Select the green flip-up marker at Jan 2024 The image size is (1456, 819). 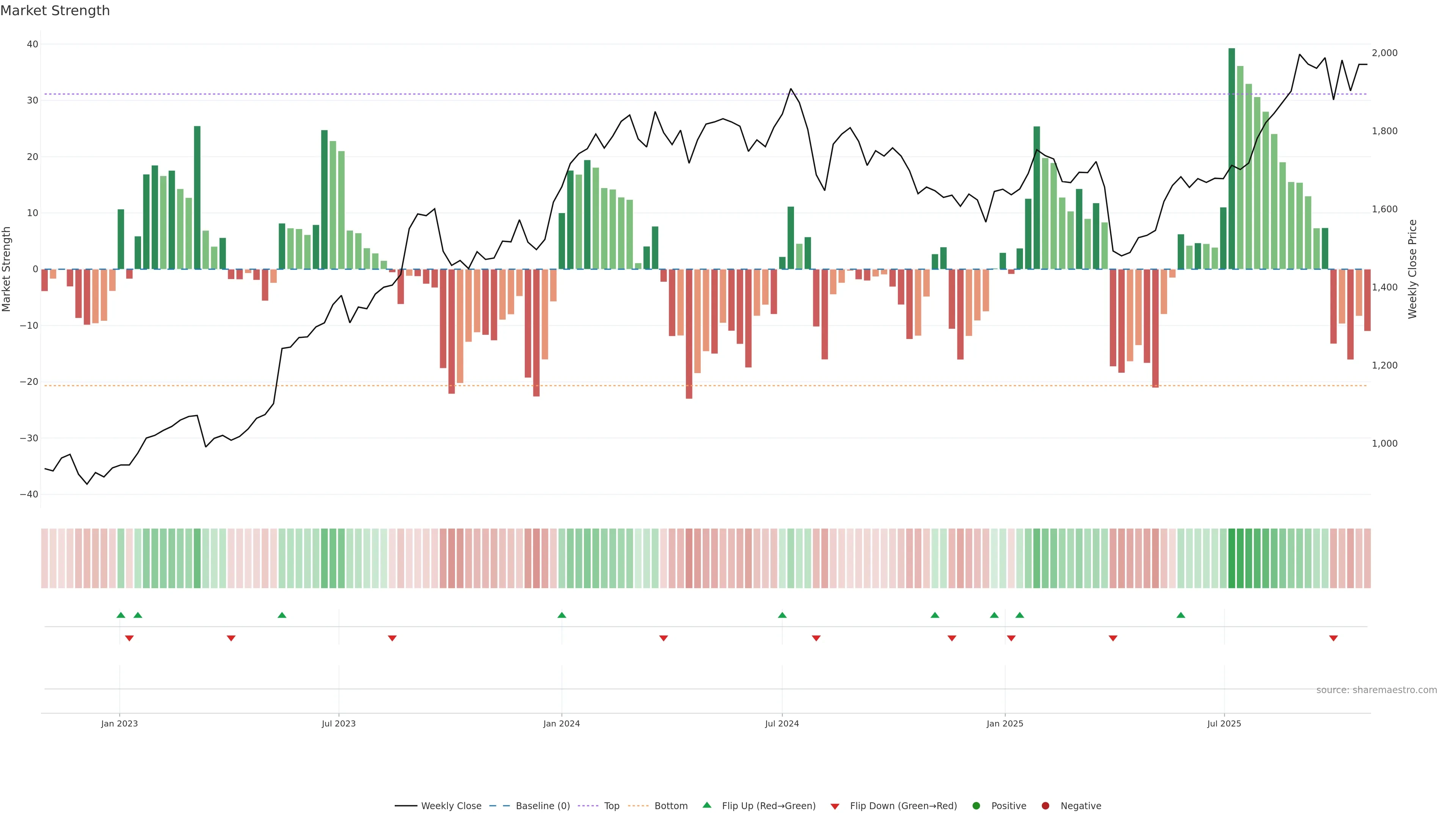pyautogui.click(x=561, y=615)
